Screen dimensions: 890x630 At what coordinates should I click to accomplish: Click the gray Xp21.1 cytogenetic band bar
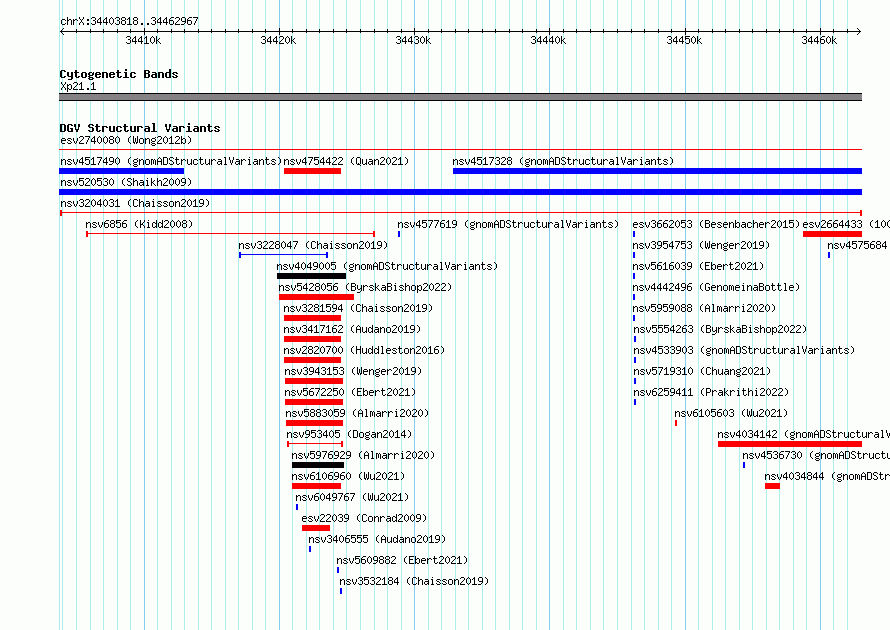(x=460, y=97)
